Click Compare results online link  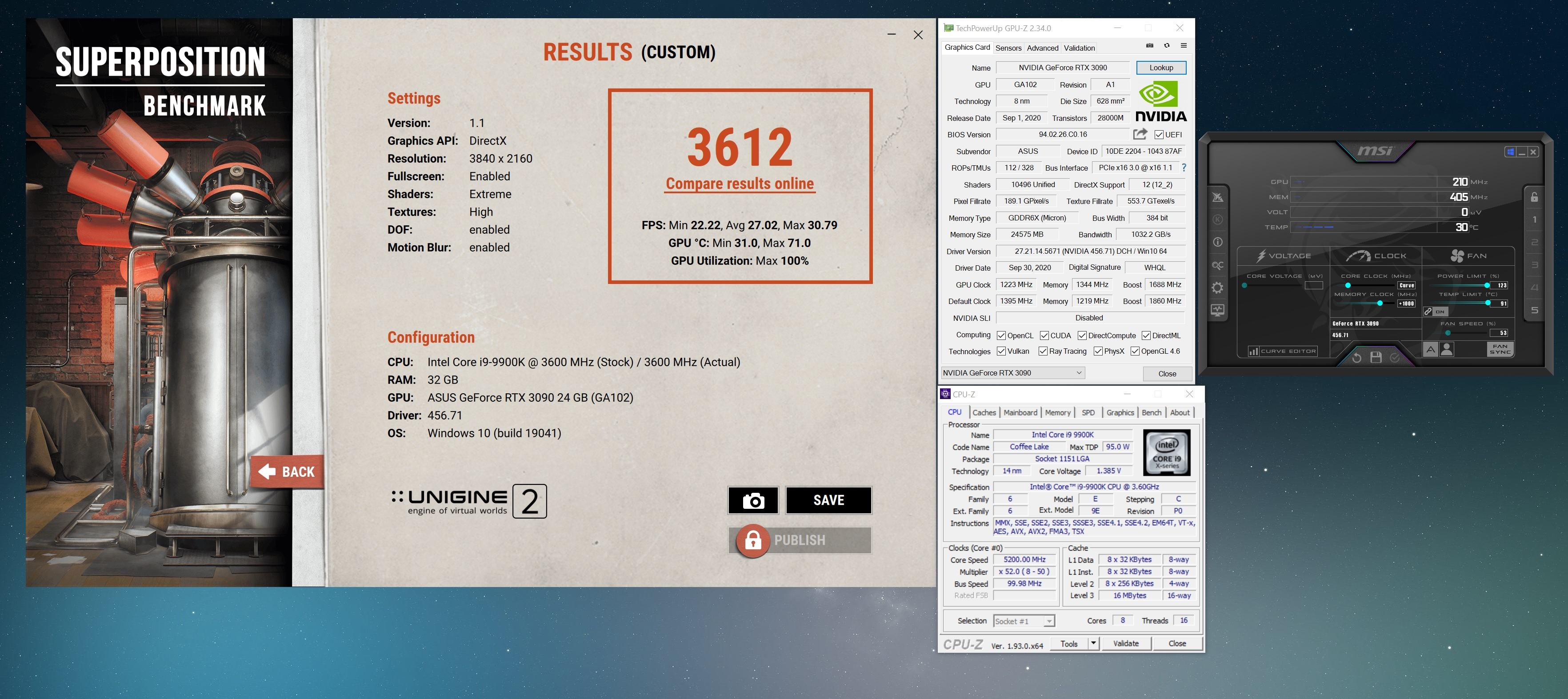[740, 184]
